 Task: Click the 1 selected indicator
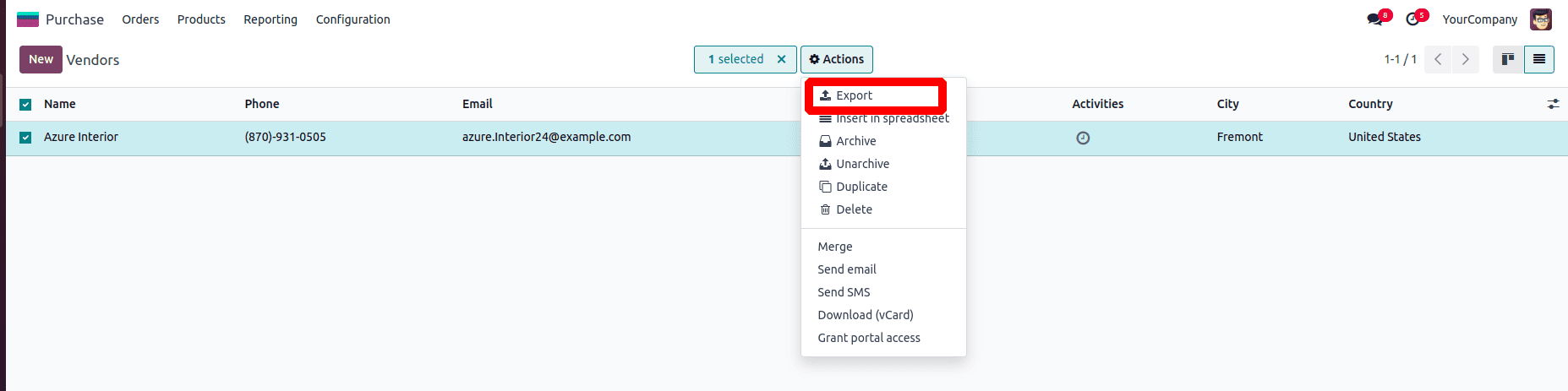coord(735,59)
